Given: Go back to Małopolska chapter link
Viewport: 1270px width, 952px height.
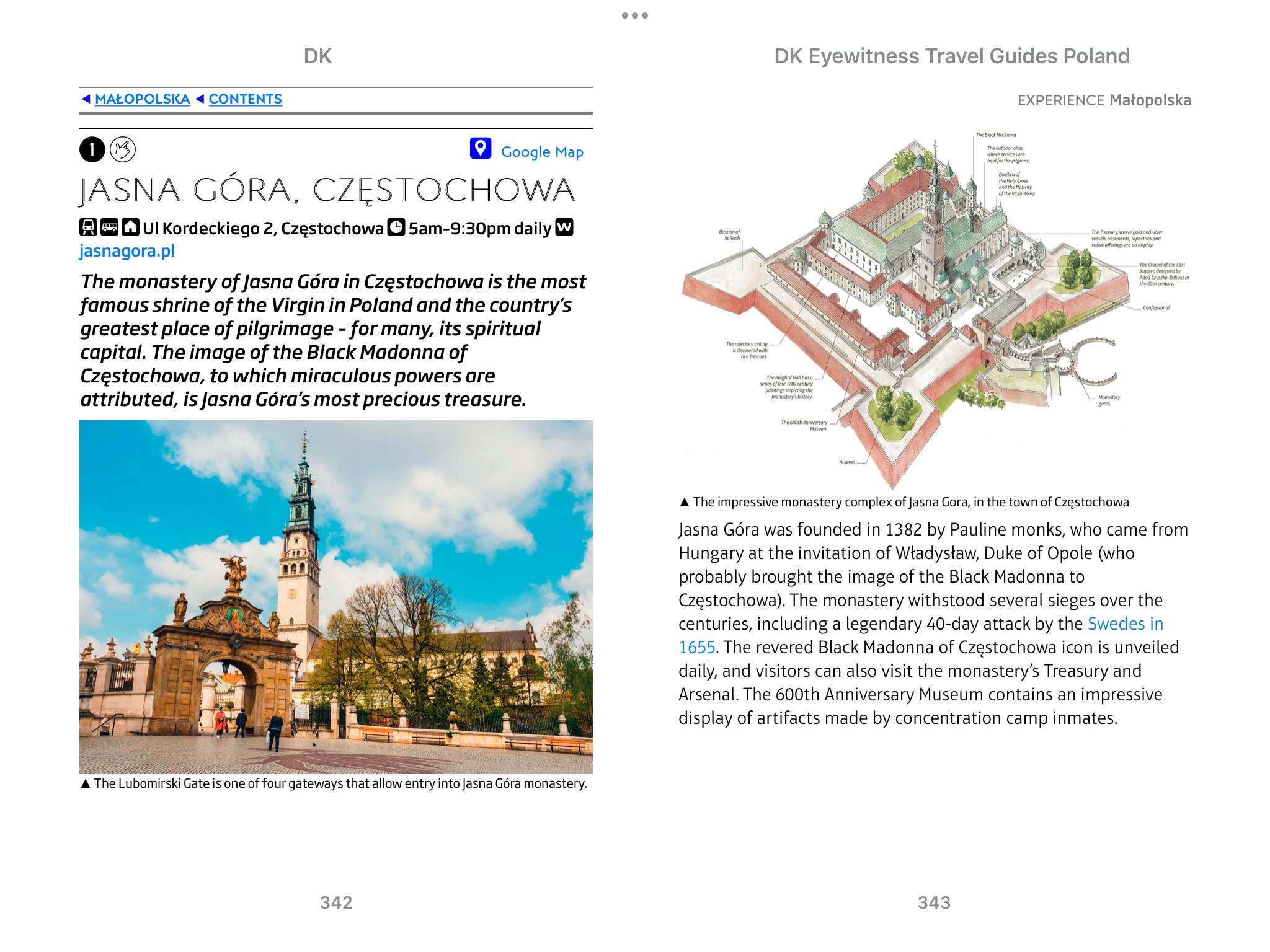Looking at the screenshot, I should (142, 99).
